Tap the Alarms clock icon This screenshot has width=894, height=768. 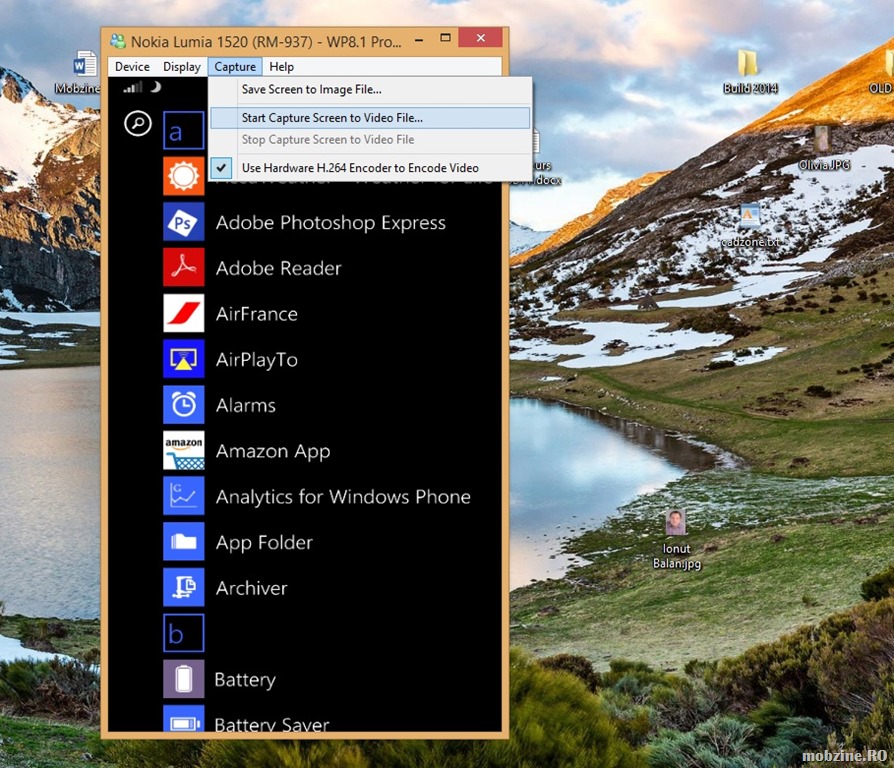(184, 404)
